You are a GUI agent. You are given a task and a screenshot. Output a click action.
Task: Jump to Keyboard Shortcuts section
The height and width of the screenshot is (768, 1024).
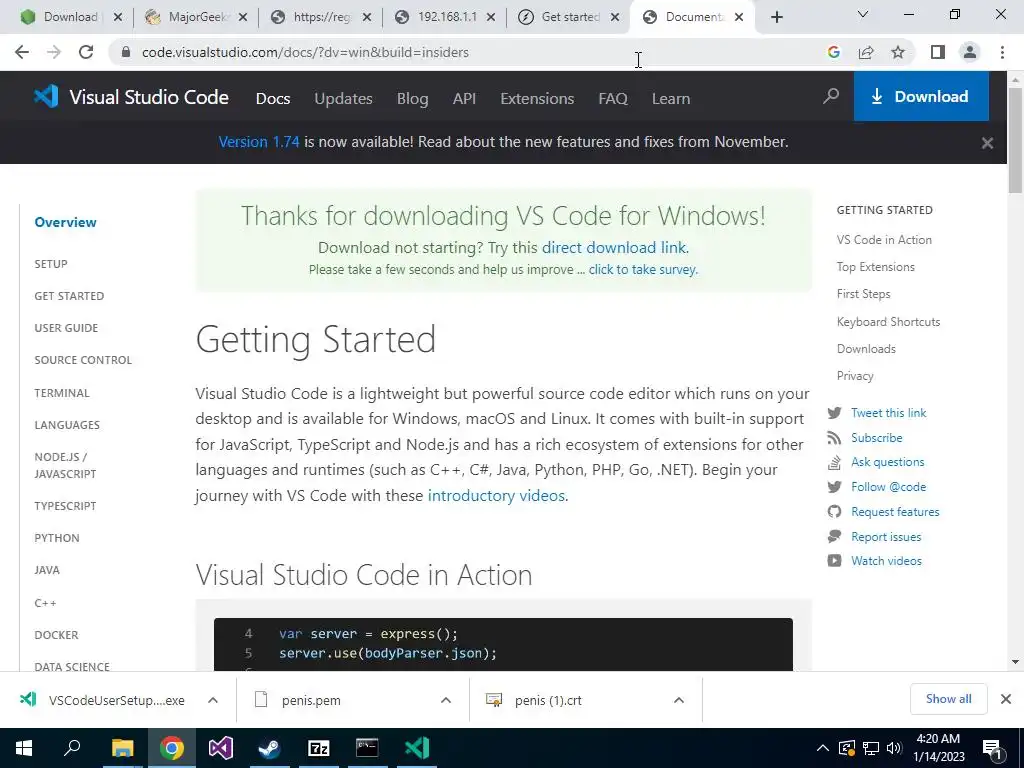tap(888, 321)
